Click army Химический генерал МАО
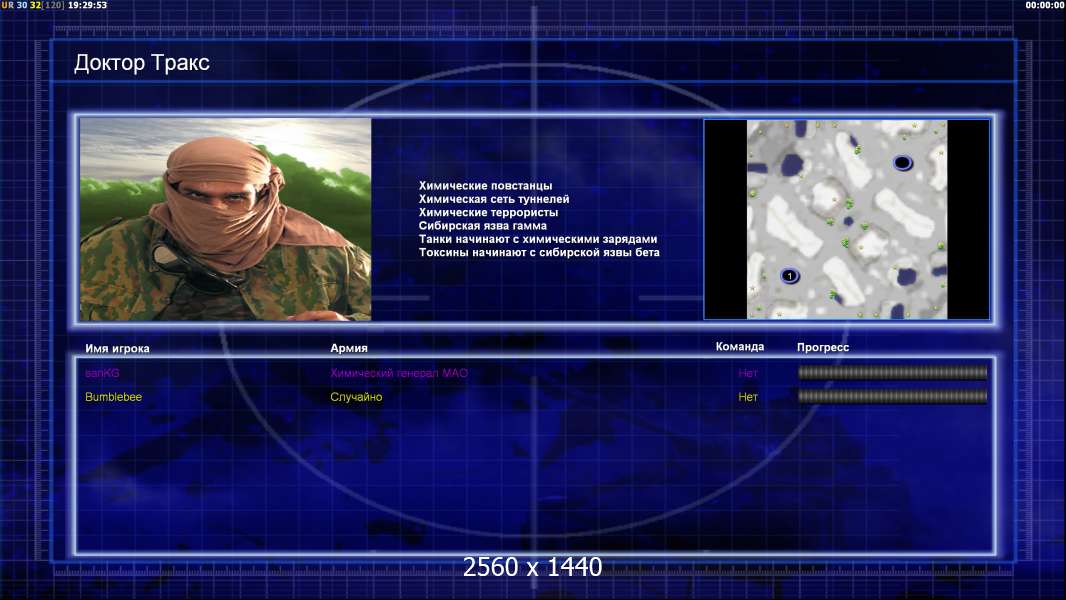1066x600 pixels. (x=399, y=373)
